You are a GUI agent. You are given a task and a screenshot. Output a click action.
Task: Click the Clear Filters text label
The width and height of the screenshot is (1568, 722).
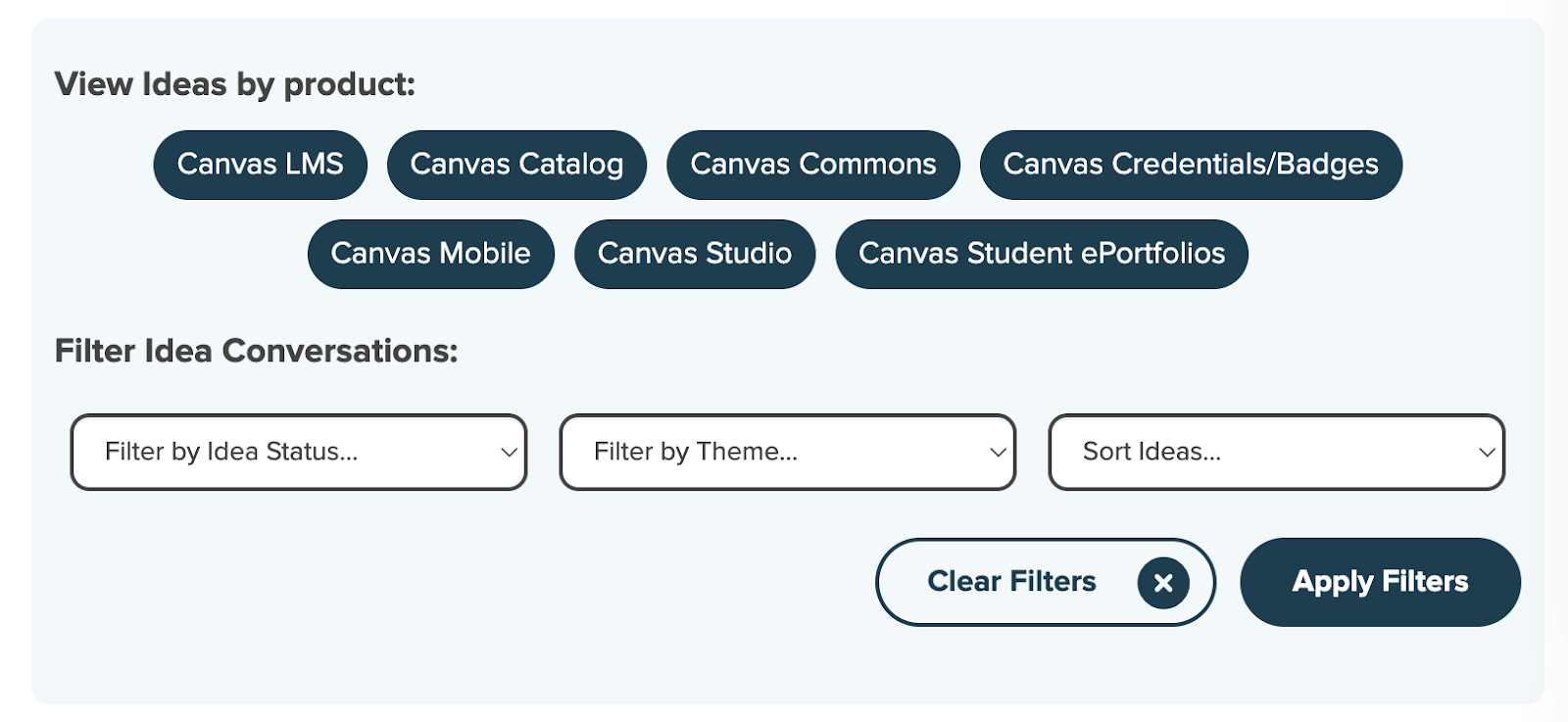click(x=1011, y=582)
